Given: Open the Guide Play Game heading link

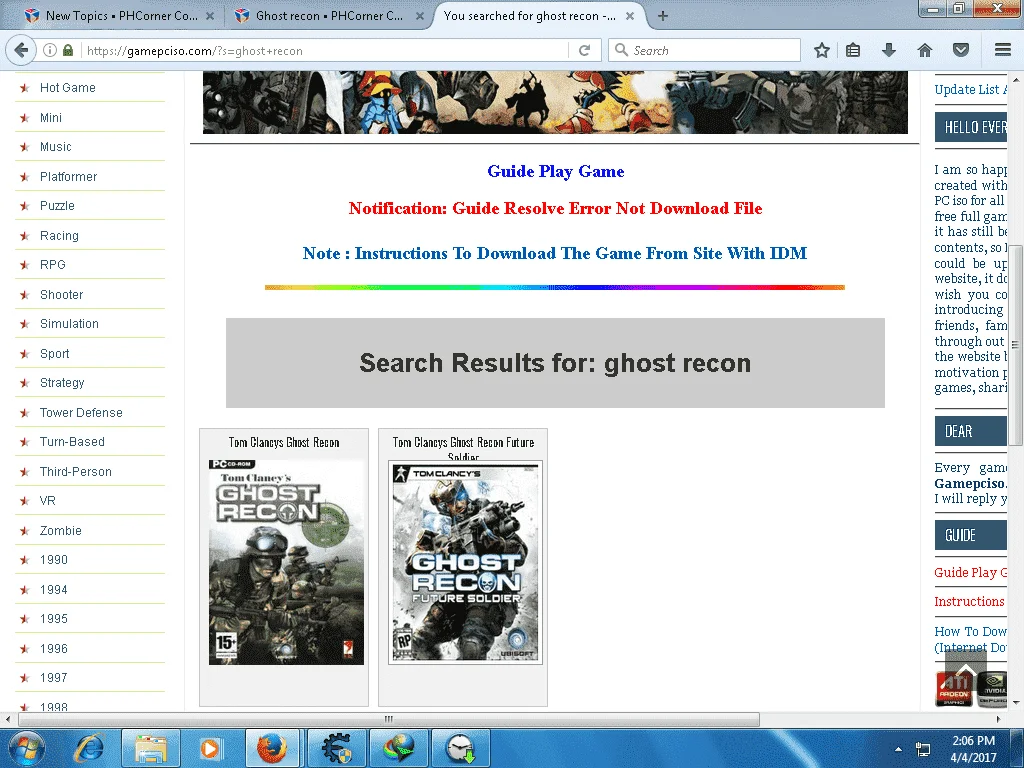Looking at the screenshot, I should 556,171.
